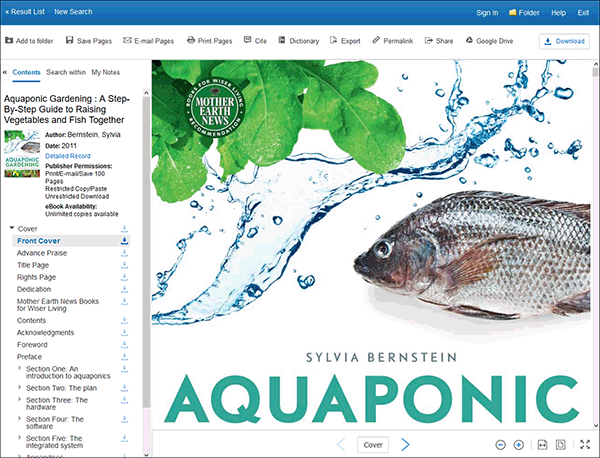The width and height of the screenshot is (600, 458).
Task: Open the Acknowledgments entry
Action: (x=46, y=332)
